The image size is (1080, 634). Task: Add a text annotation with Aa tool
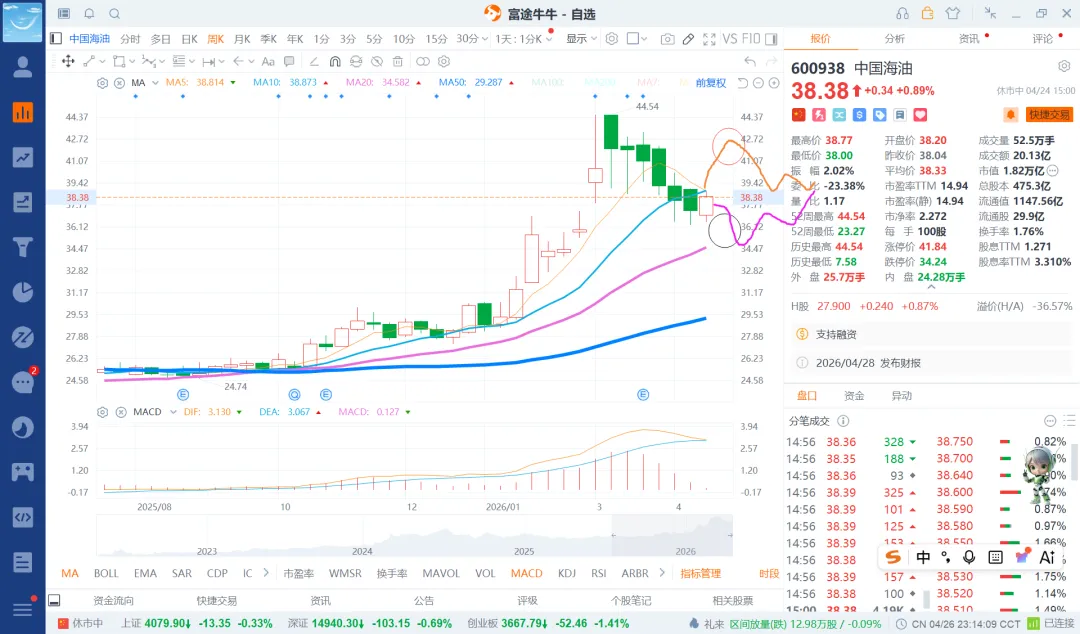point(268,61)
